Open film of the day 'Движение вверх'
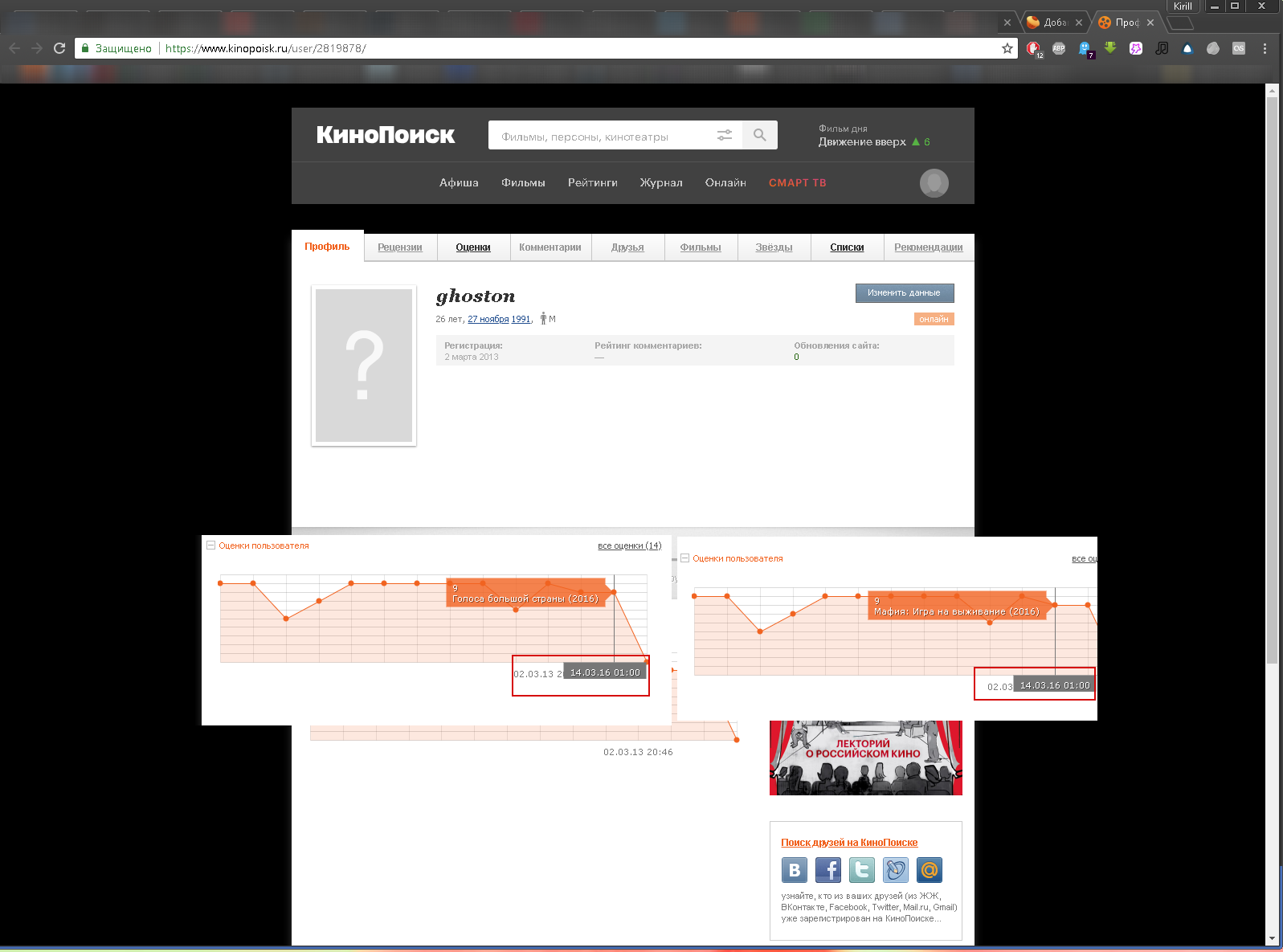Viewport: 1283px width, 952px height. (862, 142)
